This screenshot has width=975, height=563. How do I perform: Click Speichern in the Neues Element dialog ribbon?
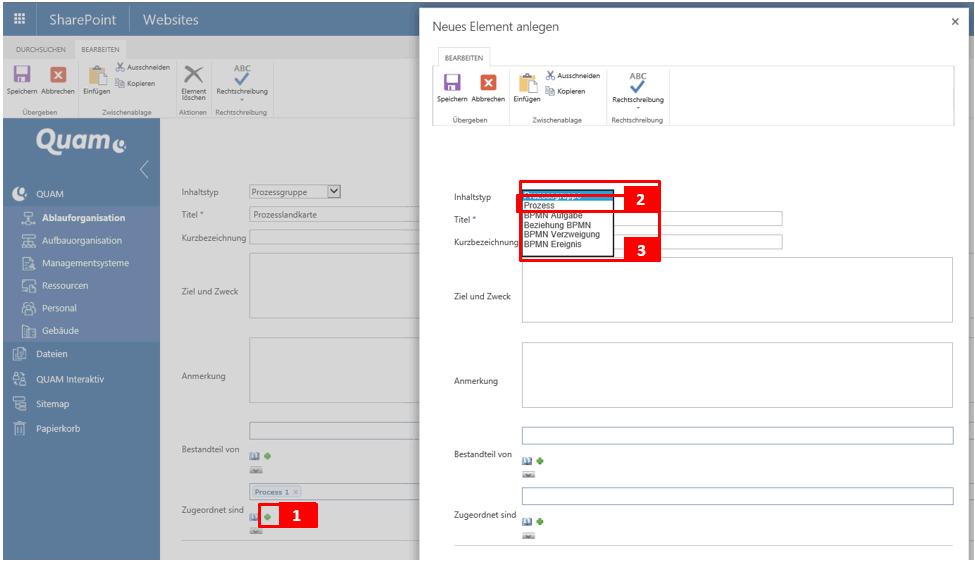(452, 87)
